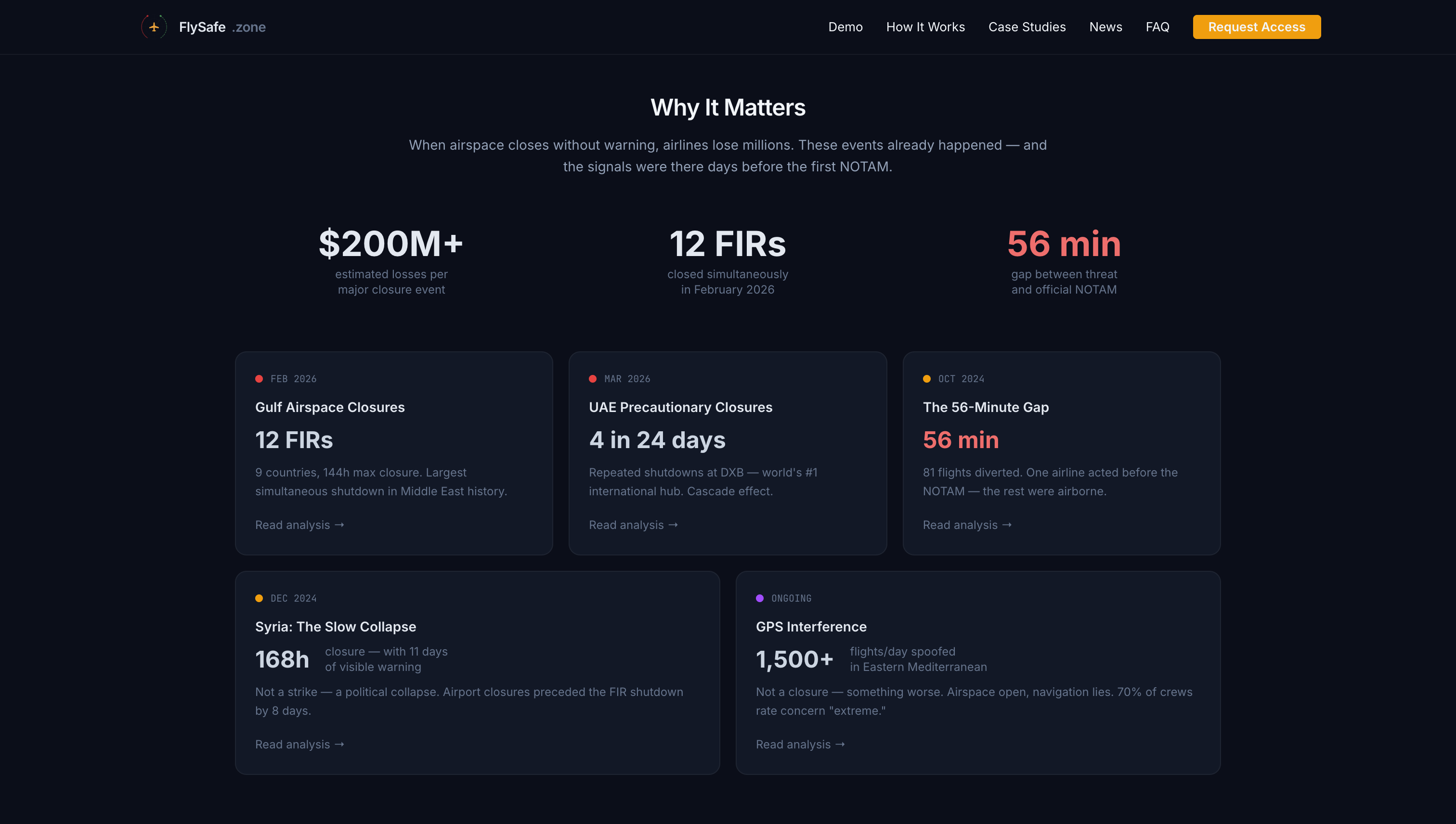The height and width of the screenshot is (824, 1456).
Task: Click the orange dot beside OCT 2024
Action: (x=926, y=379)
